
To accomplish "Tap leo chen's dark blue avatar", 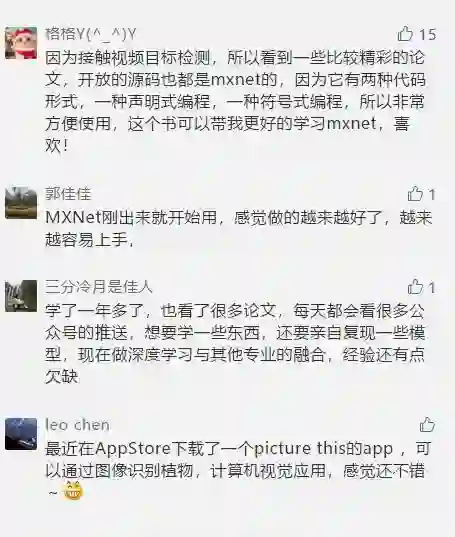I will click(x=21, y=434).
